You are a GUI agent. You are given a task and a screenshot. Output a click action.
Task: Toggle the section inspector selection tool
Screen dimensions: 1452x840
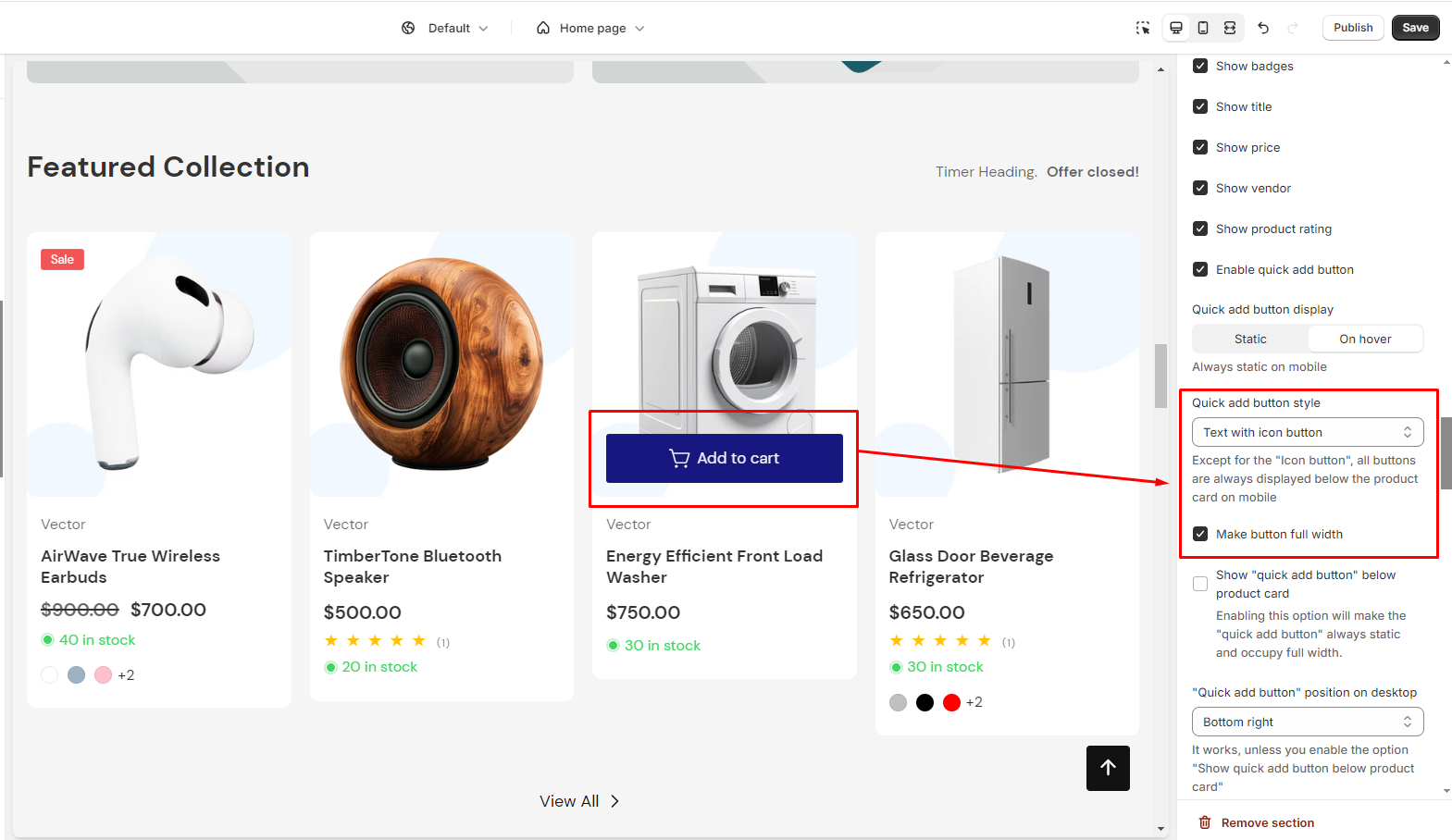[x=1143, y=28]
